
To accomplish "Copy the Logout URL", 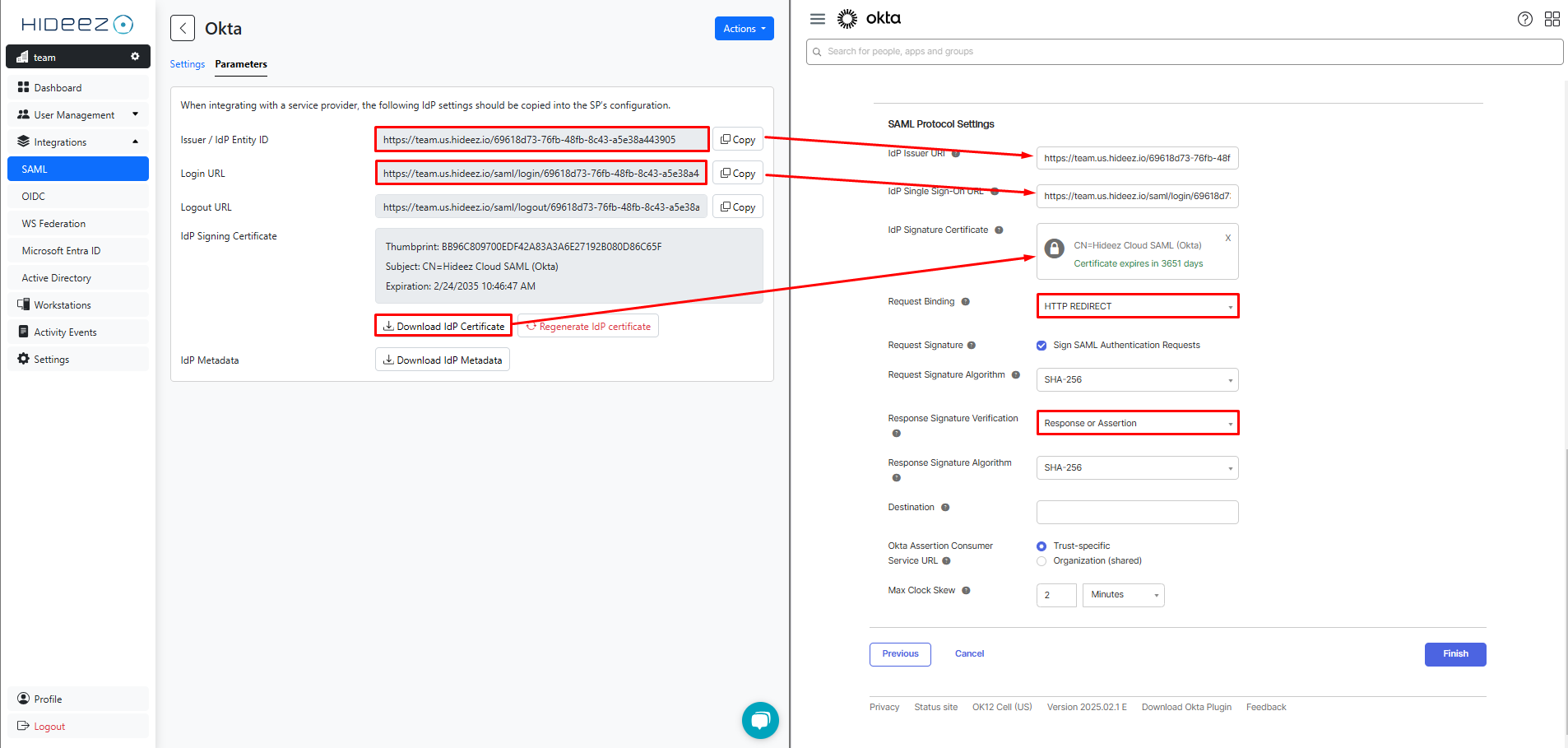I will (x=738, y=207).
